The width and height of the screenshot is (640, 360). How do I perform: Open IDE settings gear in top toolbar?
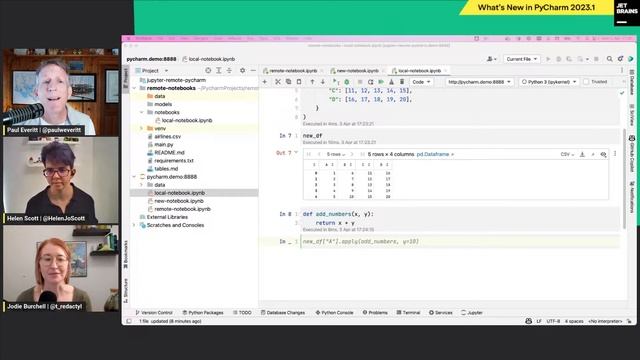click(620, 59)
